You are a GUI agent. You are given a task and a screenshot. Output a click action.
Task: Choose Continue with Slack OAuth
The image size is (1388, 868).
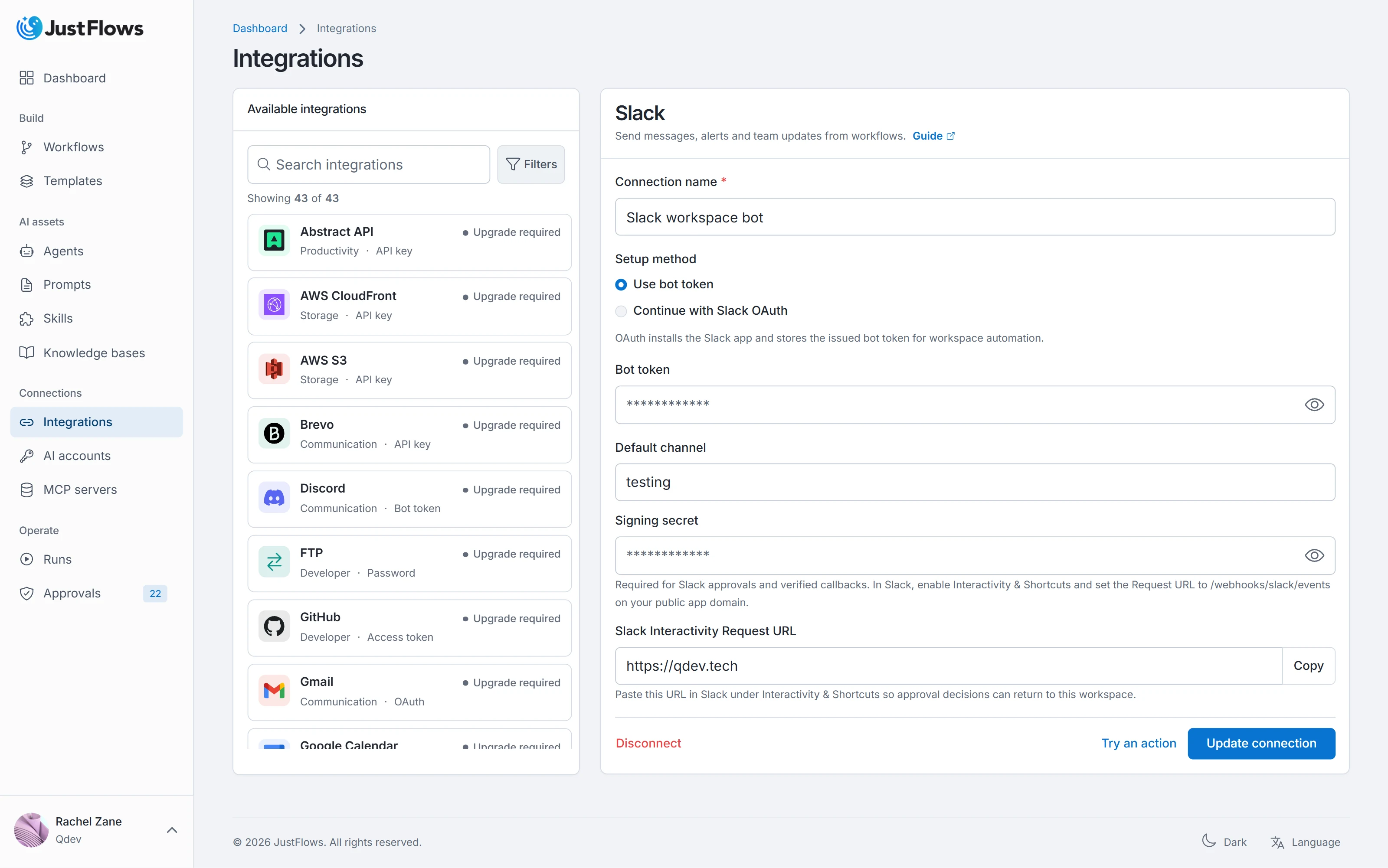pos(621,311)
